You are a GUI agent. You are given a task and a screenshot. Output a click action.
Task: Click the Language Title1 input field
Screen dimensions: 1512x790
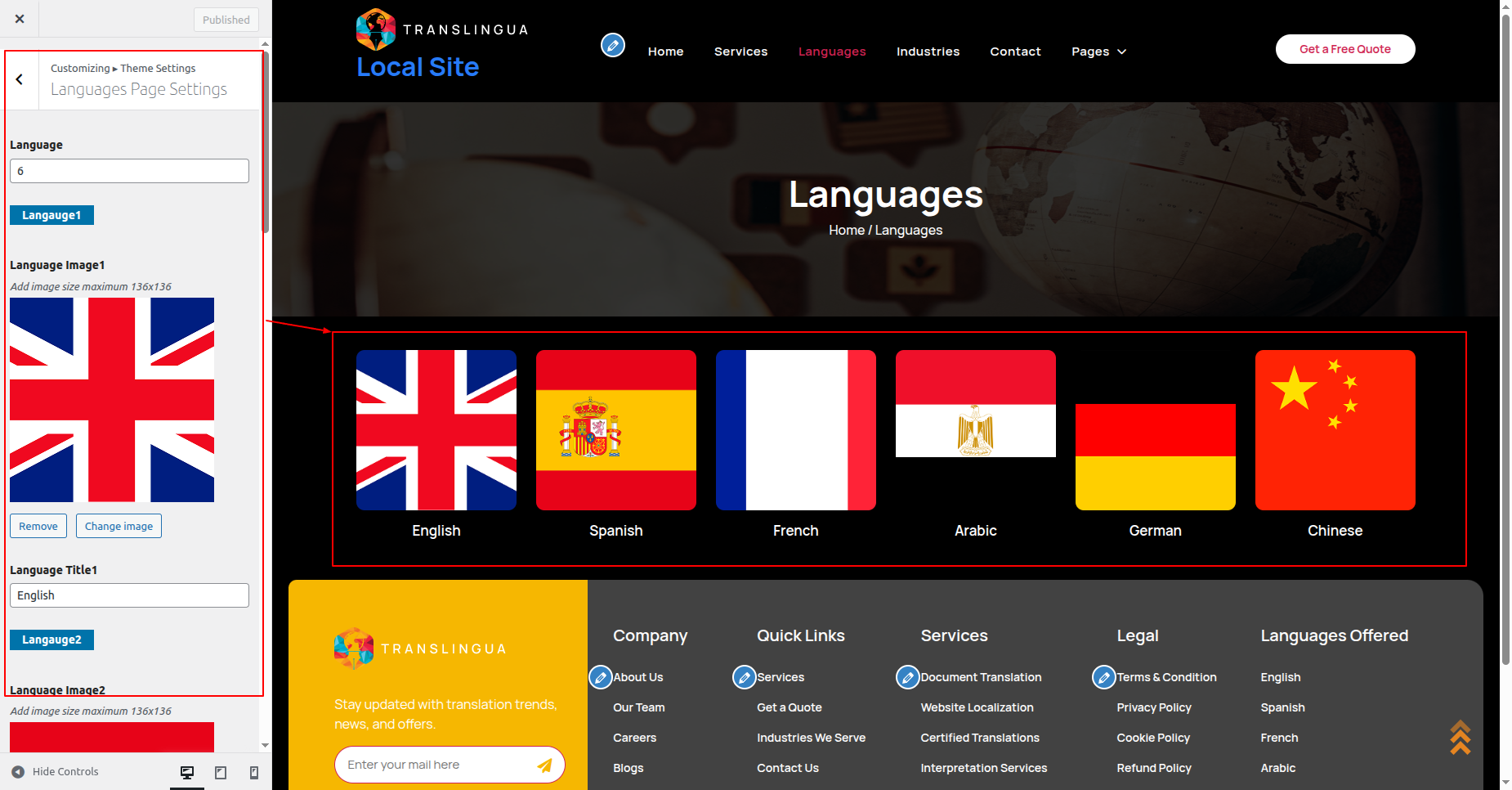click(129, 595)
